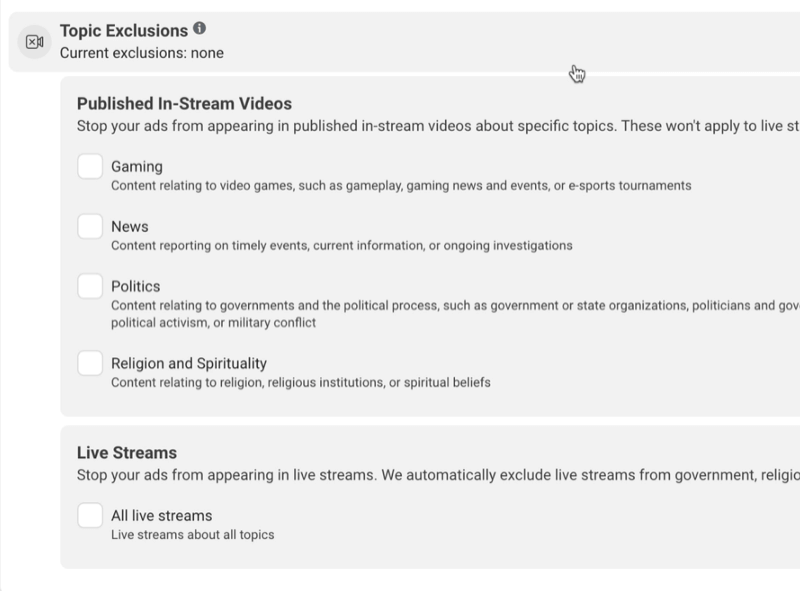Click the All live streams label
Image resolution: width=800 pixels, height=591 pixels.
pos(162,515)
